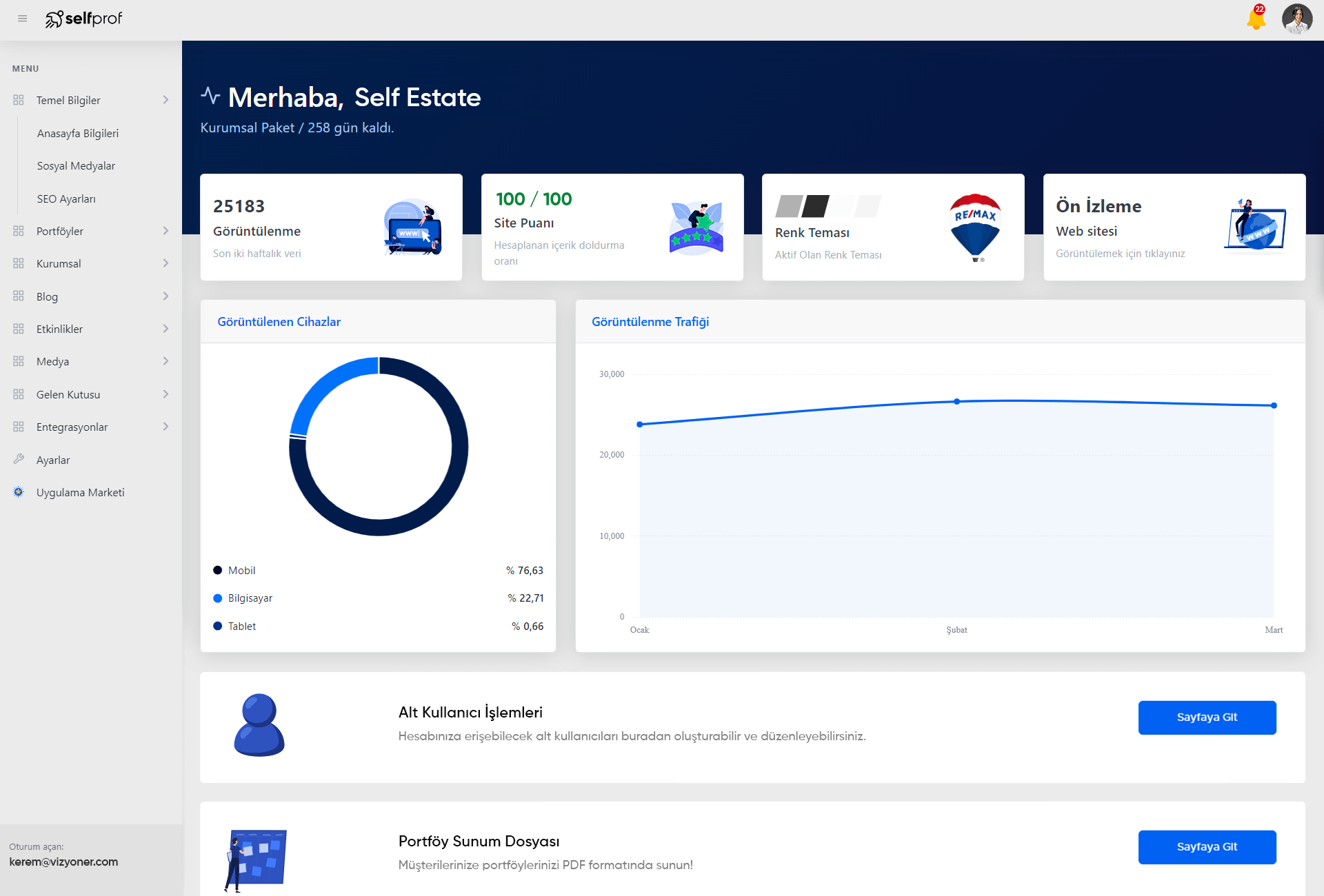The width and height of the screenshot is (1324, 896).
Task: Open Sosyal Medyalar submenu item
Action: pyautogui.click(x=76, y=166)
